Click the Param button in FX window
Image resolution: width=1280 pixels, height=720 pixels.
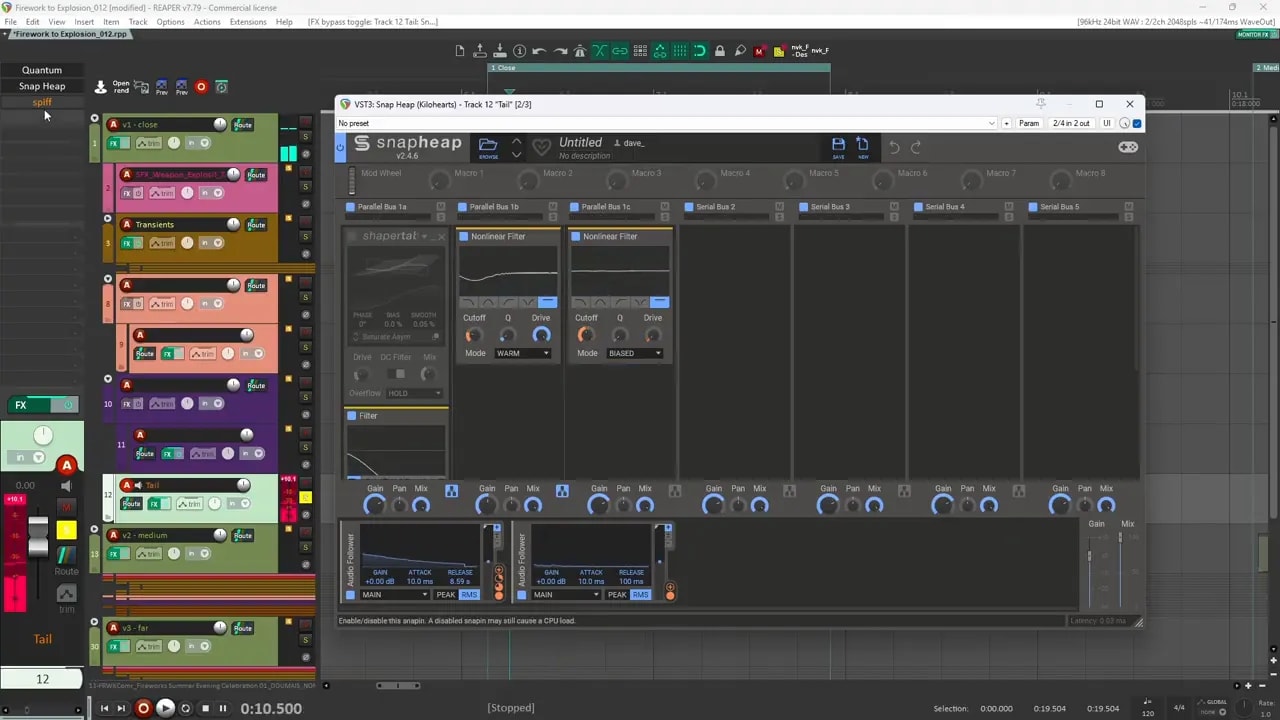click(1029, 123)
